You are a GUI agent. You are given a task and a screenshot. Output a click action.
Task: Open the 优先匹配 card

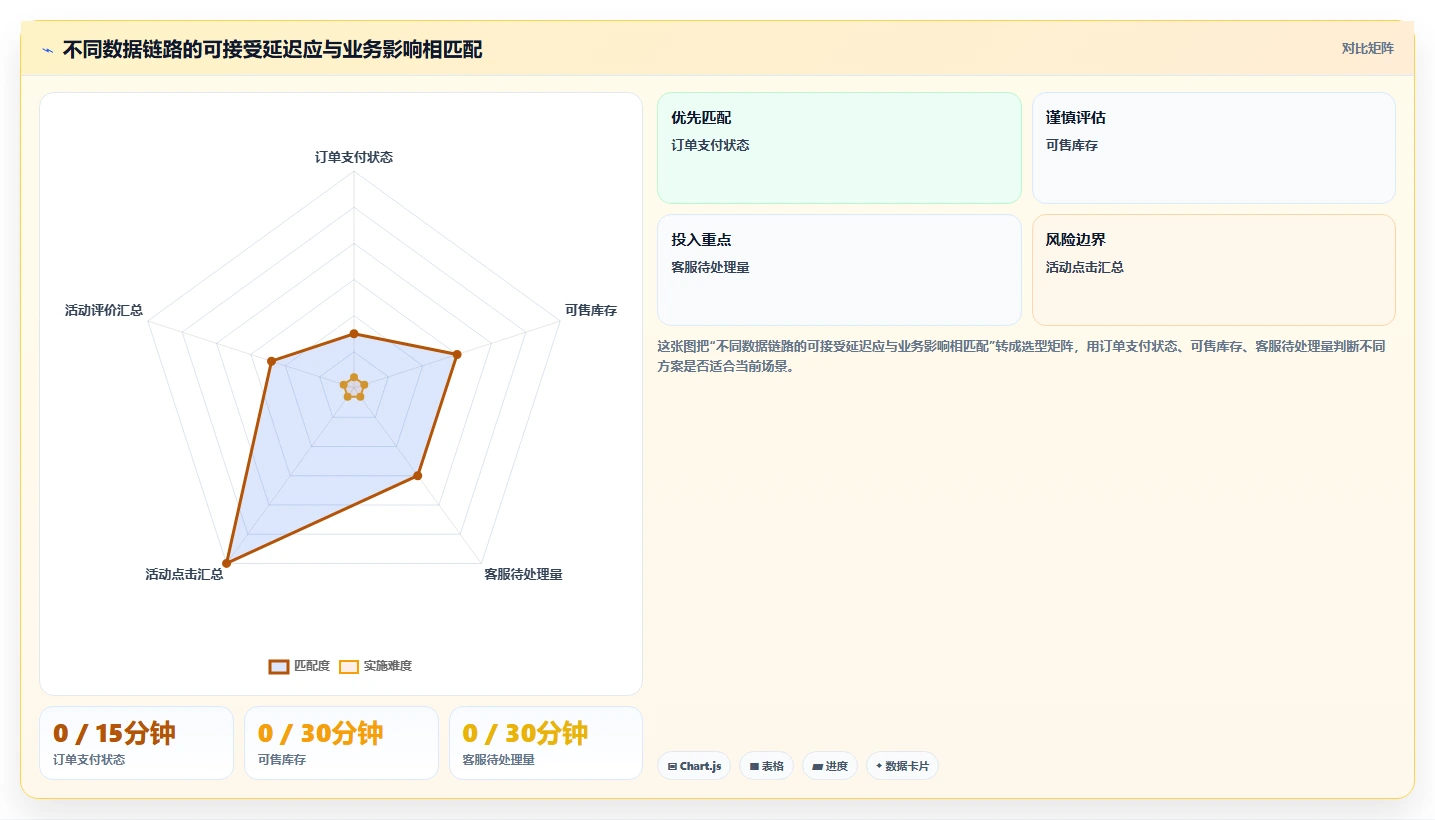click(839, 148)
